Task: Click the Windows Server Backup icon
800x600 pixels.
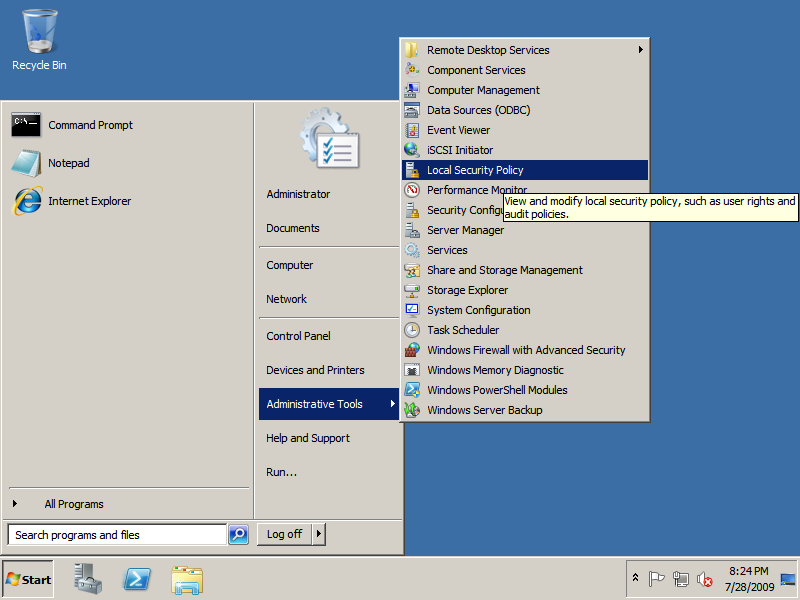Action: [x=412, y=410]
